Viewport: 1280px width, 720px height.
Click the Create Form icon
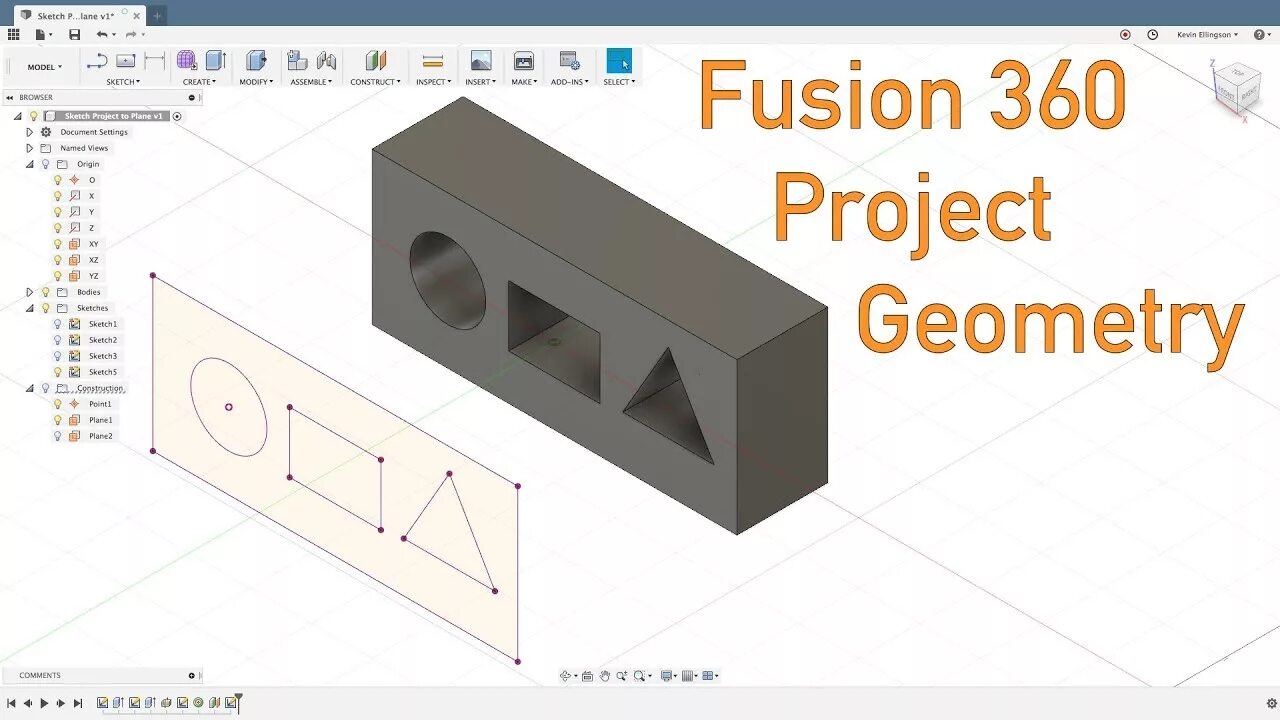pos(187,61)
